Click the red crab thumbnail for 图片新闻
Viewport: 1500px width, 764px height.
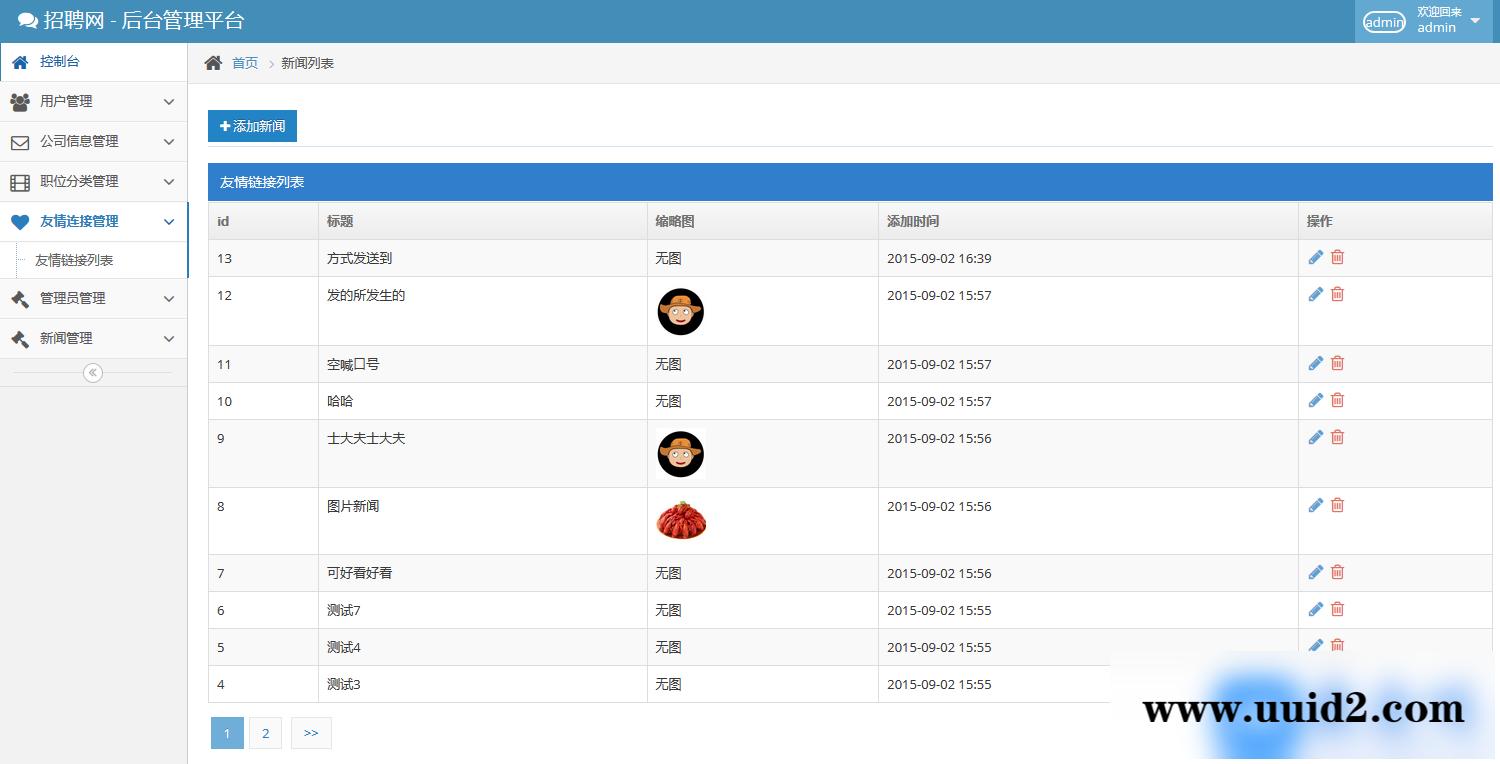681,520
